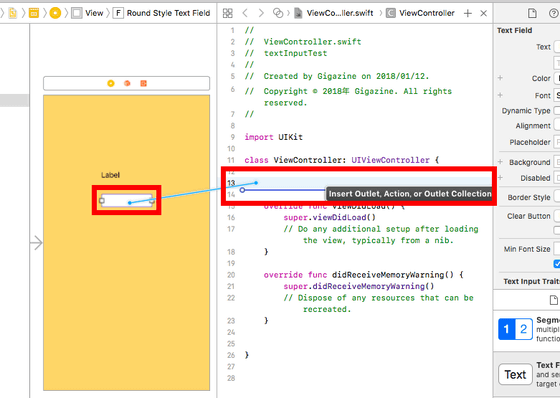Select the First Responder icon in scene dock
The width and height of the screenshot is (560, 398).
click(x=127, y=84)
